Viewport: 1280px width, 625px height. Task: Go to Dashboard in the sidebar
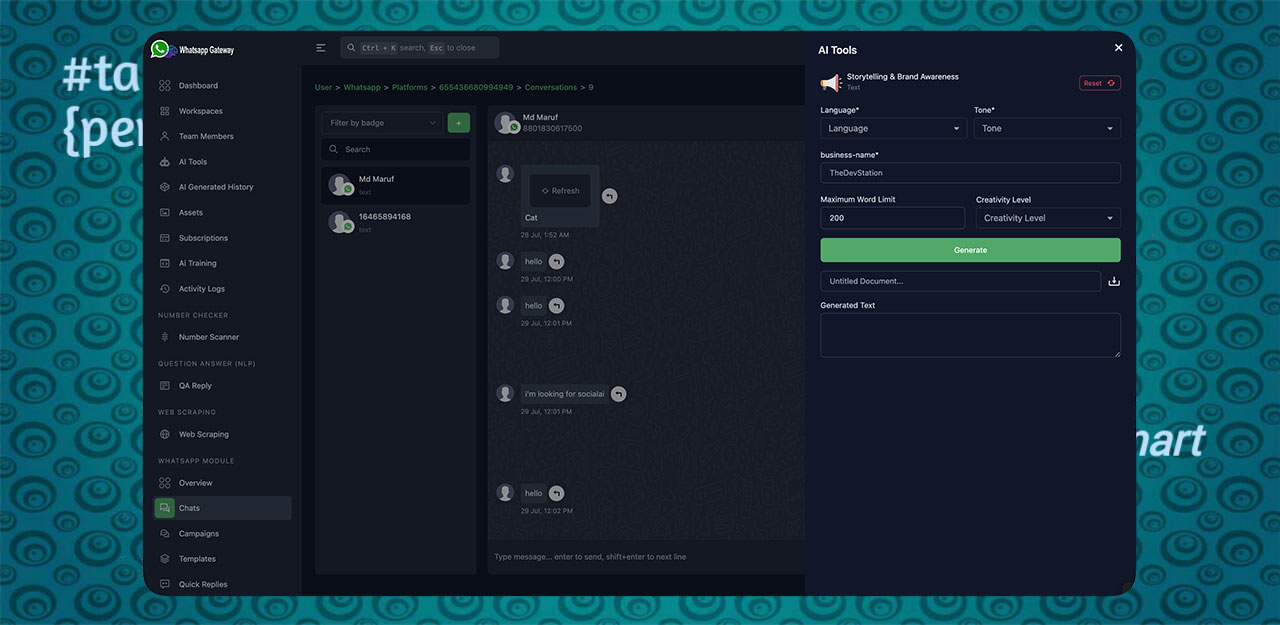(x=198, y=86)
